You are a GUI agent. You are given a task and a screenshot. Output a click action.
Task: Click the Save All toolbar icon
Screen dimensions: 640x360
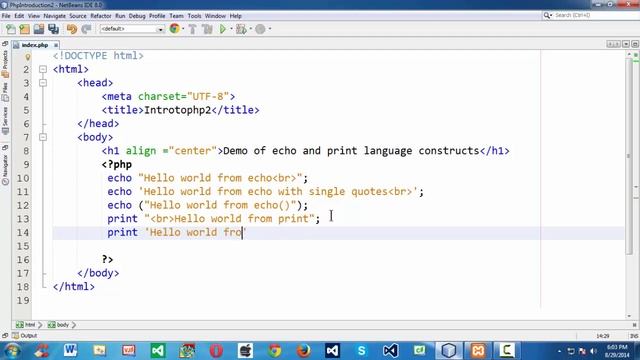[53, 29]
